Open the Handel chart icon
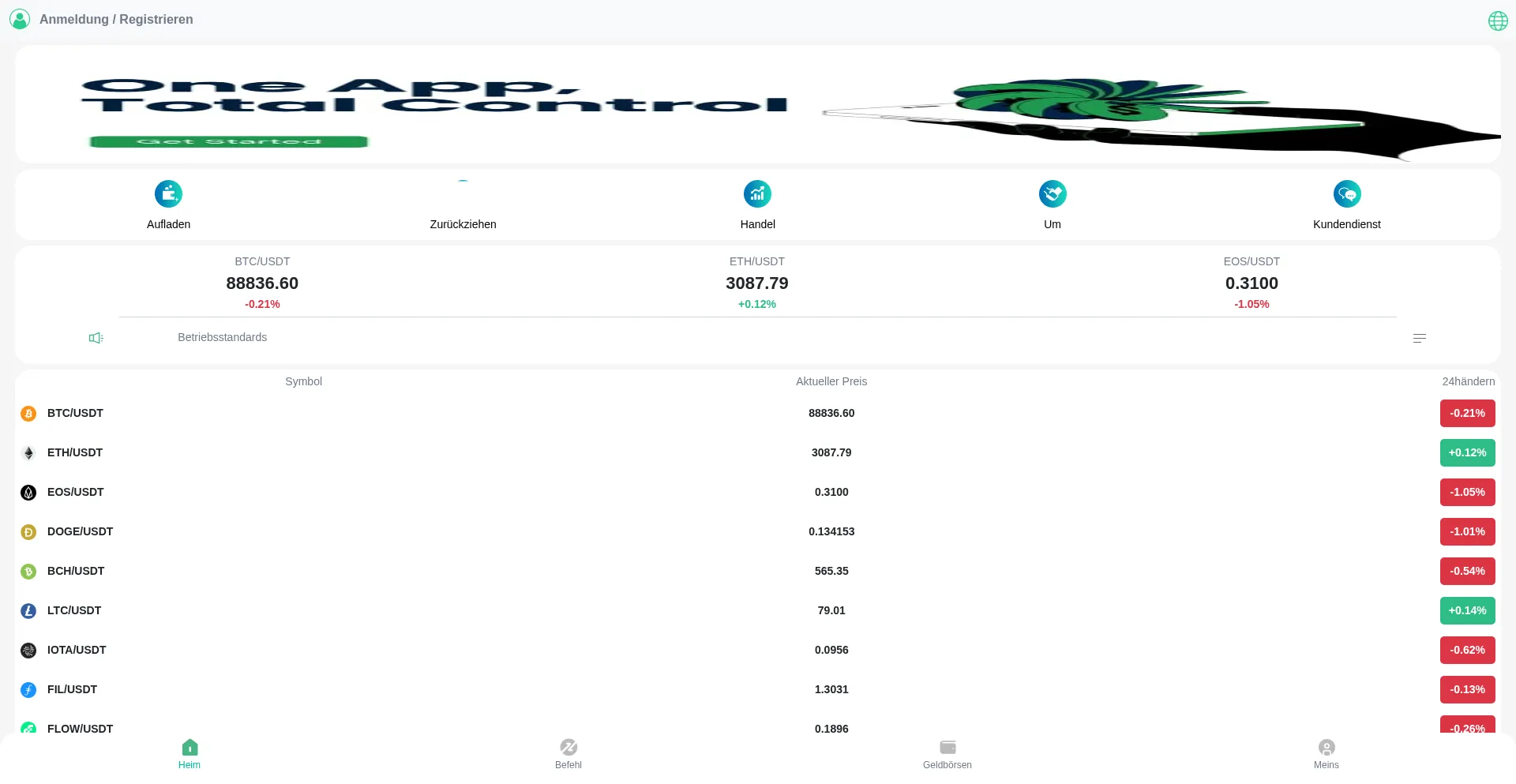The image size is (1516, 784). (x=757, y=193)
